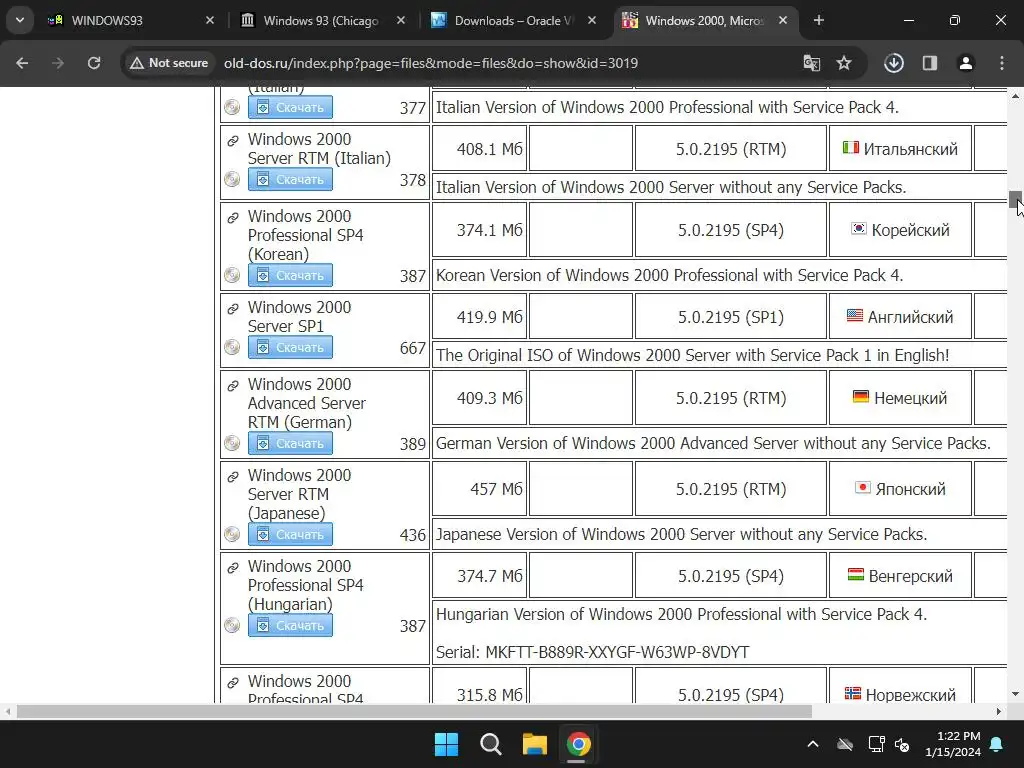The width and height of the screenshot is (1024, 768).
Task: Select the Windows 2000, Microsoft tab
Action: click(x=704, y=20)
